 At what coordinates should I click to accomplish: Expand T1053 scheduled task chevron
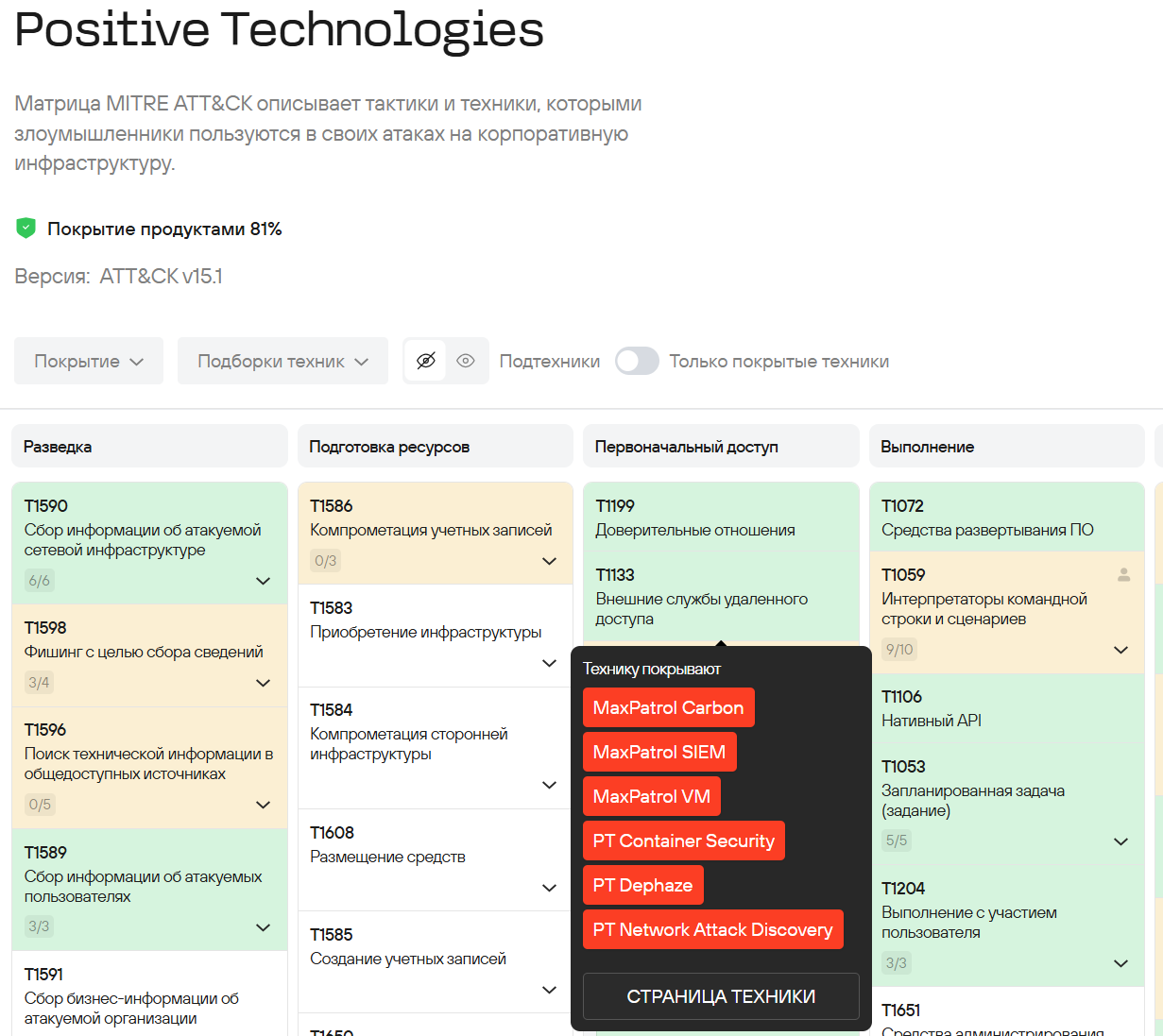coord(1121,841)
